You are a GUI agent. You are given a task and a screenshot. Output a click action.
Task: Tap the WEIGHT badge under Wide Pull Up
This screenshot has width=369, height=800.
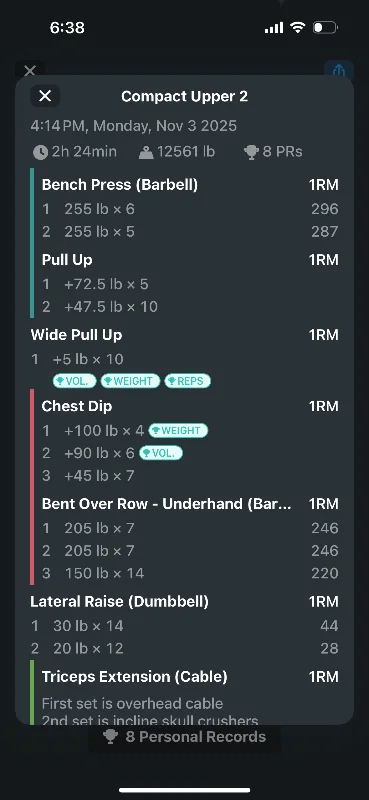[131, 381]
